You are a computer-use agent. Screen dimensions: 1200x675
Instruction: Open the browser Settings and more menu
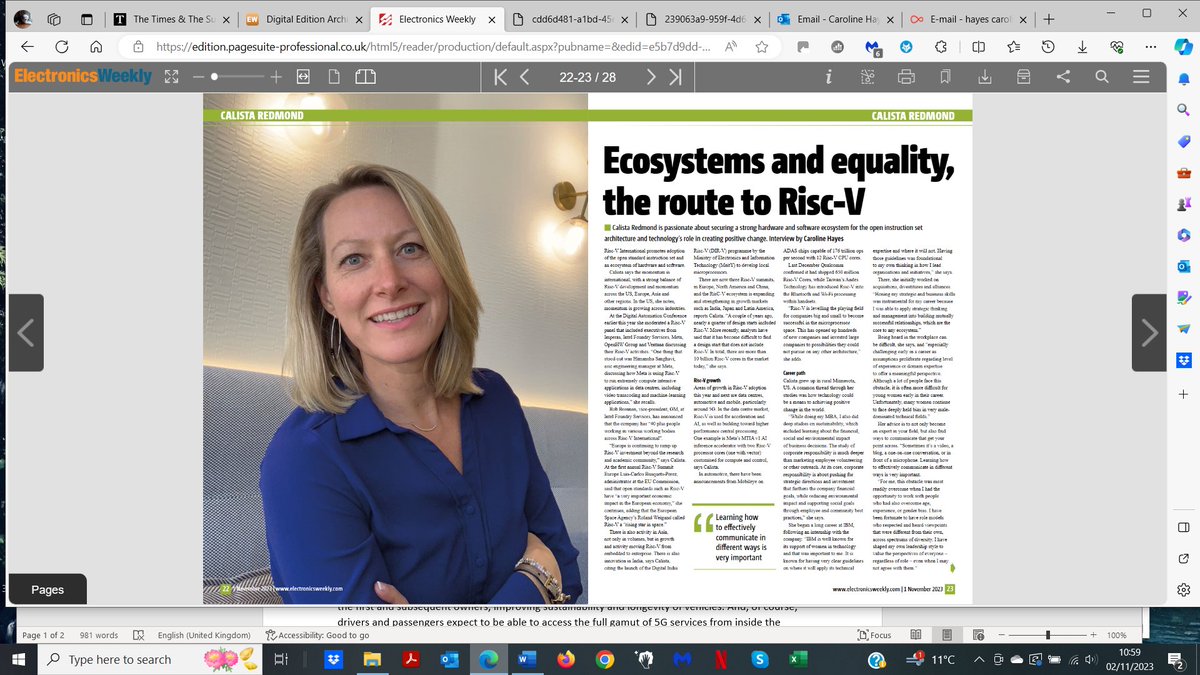click(x=1151, y=46)
